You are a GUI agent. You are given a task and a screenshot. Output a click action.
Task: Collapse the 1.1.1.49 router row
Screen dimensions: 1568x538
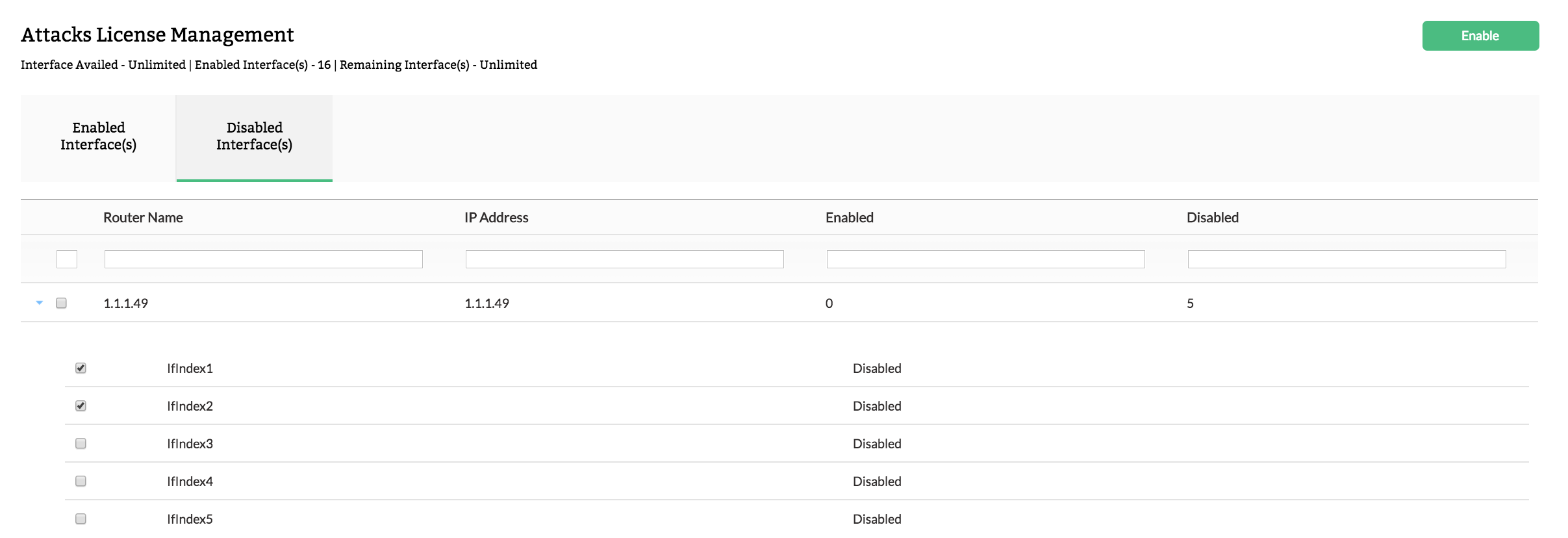(x=40, y=303)
